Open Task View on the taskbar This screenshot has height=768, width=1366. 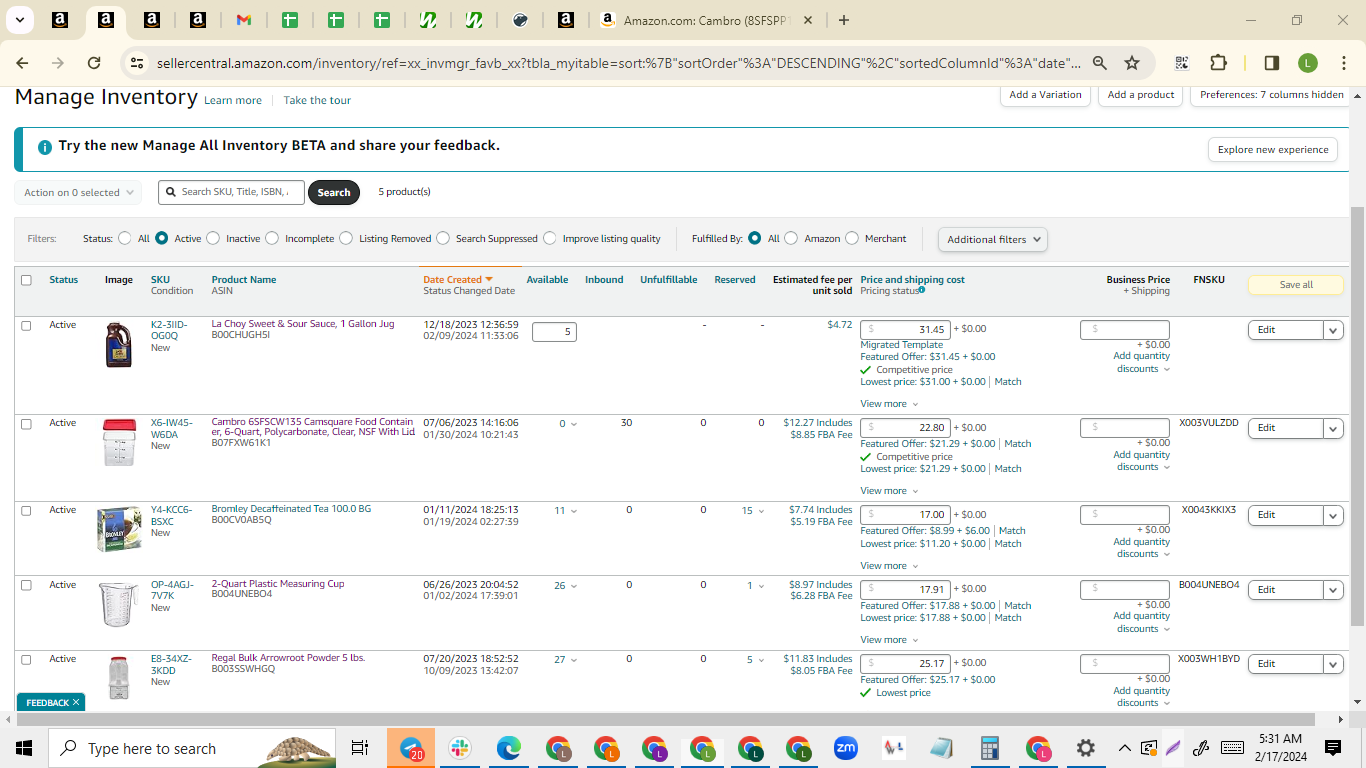[360, 748]
